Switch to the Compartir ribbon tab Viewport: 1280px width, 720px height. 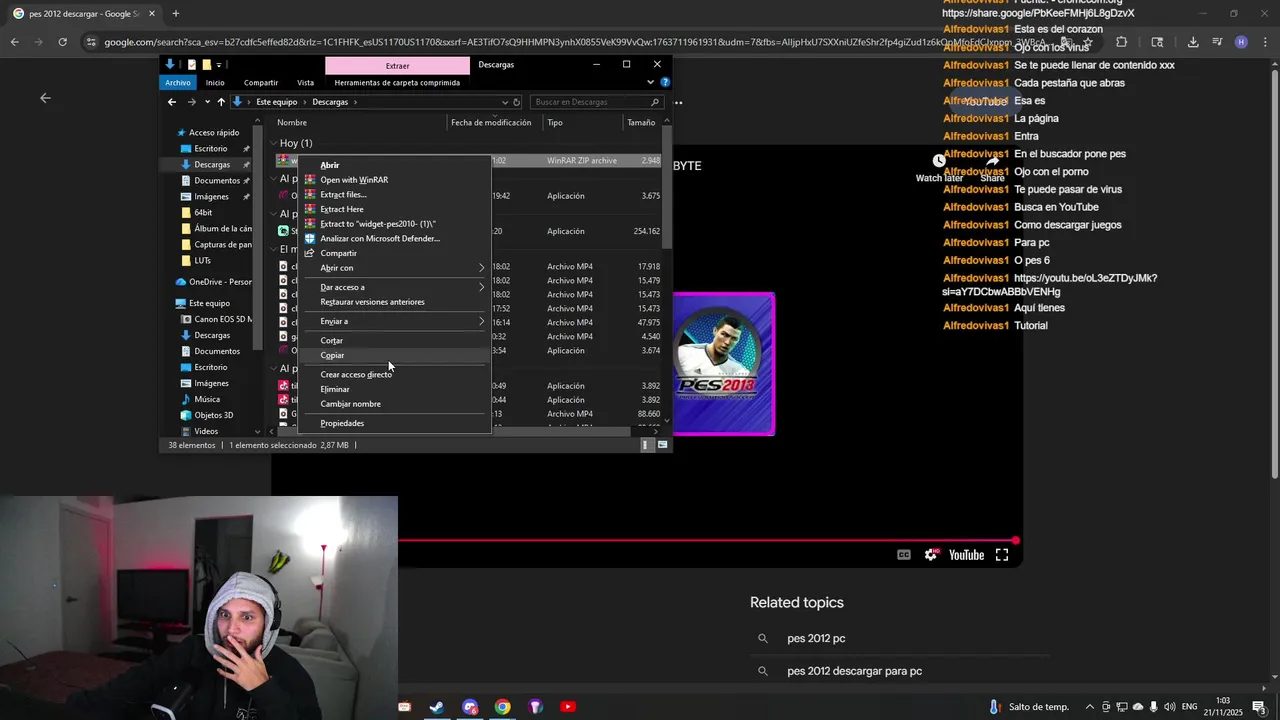tap(261, 83)
